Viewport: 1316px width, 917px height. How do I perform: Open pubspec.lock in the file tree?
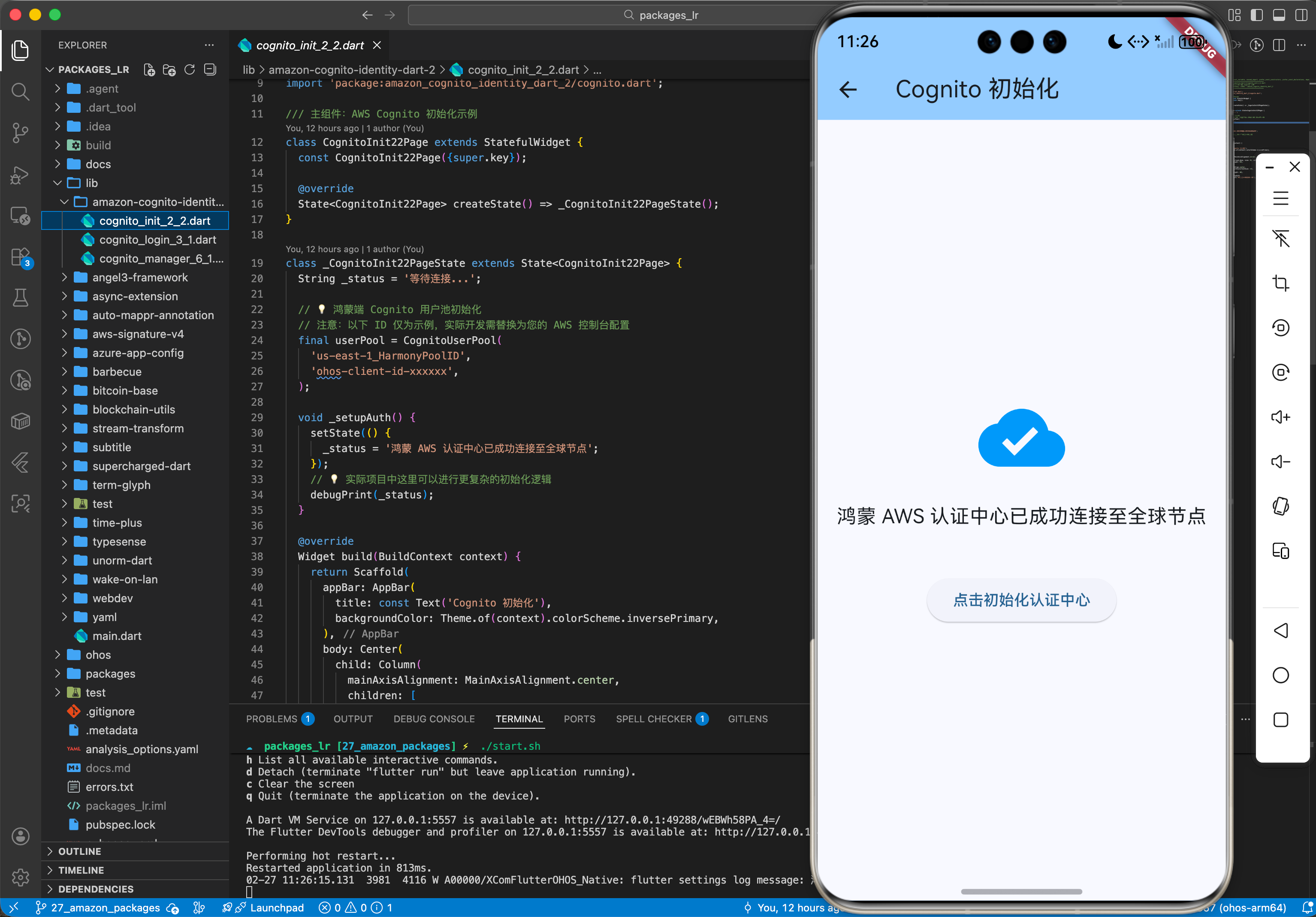pos(121,825)
